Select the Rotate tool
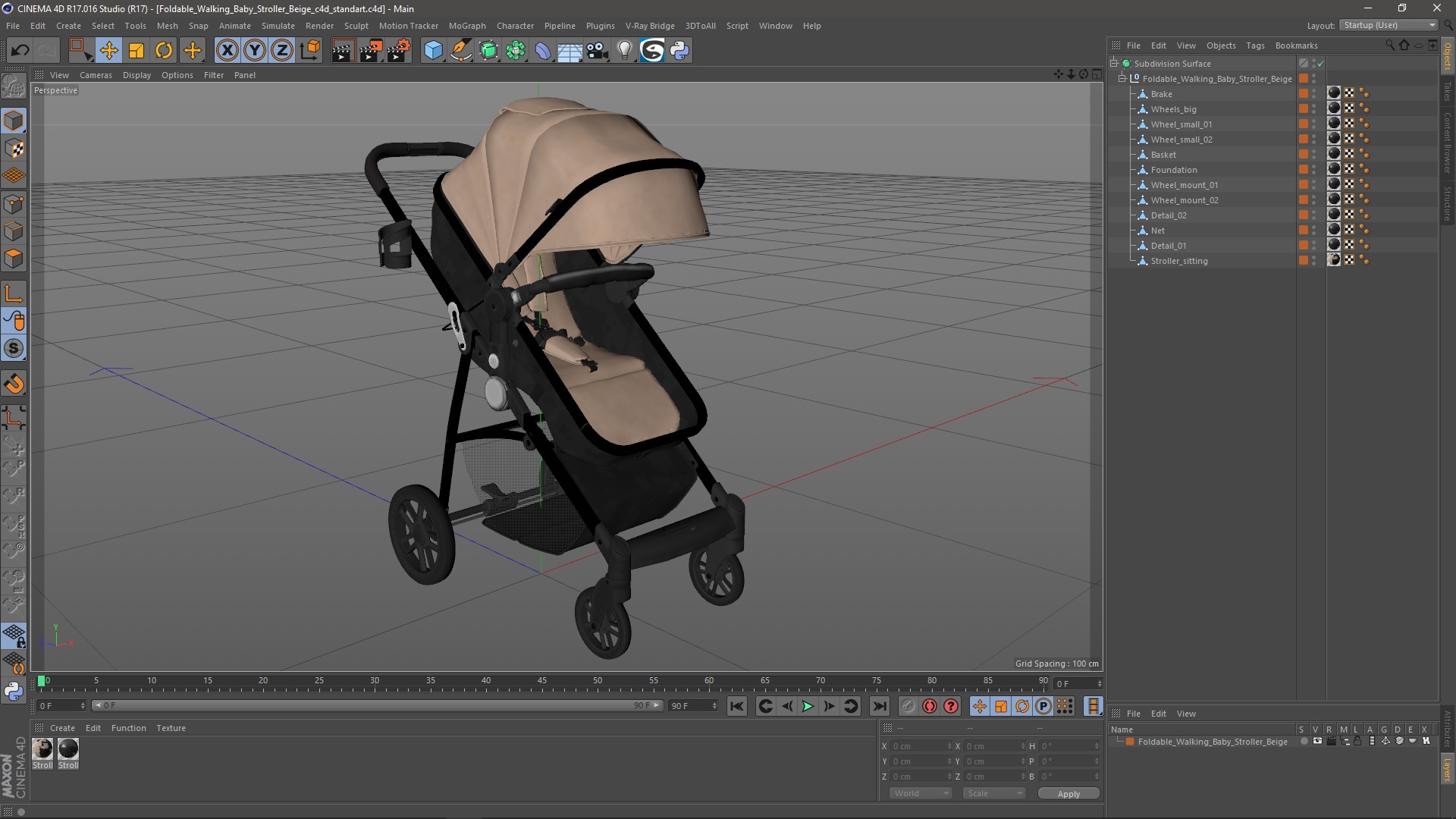This screenshot has width=1456, height=819. (164, 51)
